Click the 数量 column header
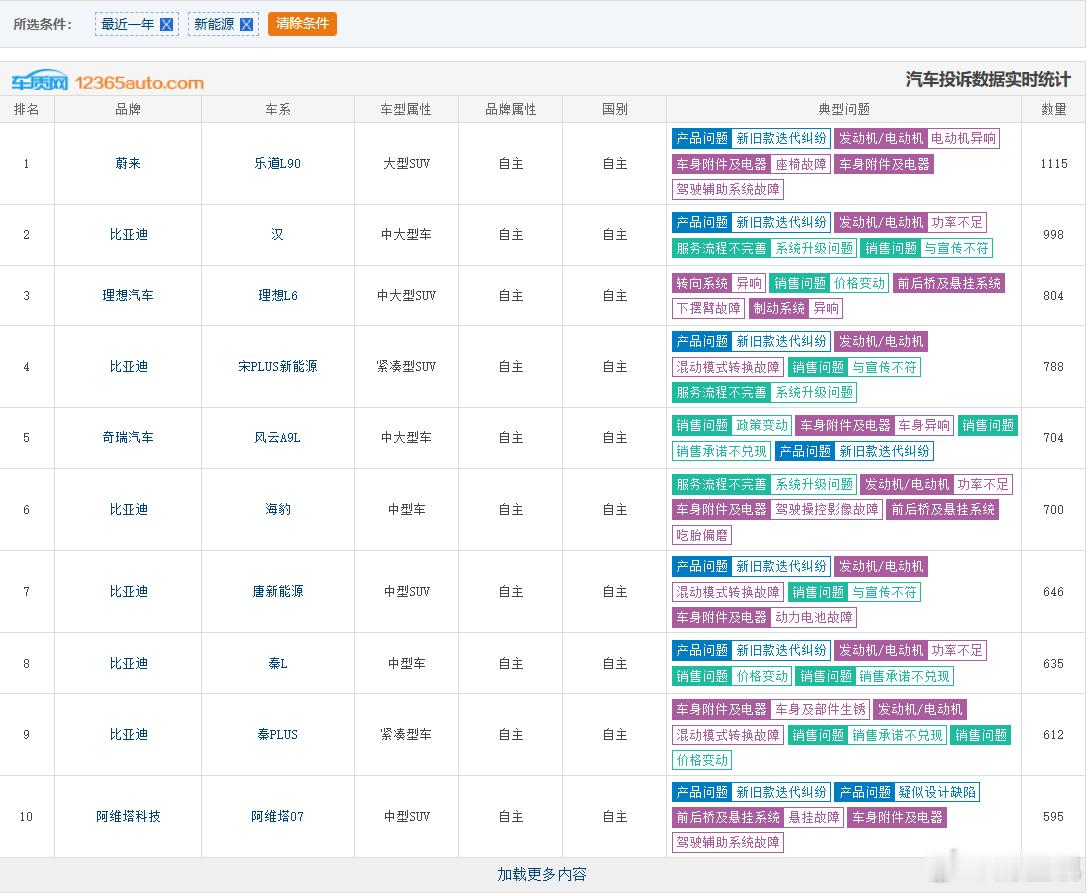The image size is (1091, 893). pyautogui.click(x=1053, y=109)
